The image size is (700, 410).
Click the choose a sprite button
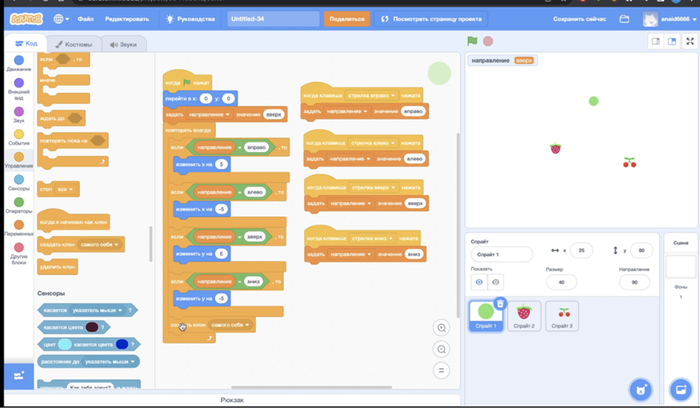pyautogui.click(x=639, y=388)
